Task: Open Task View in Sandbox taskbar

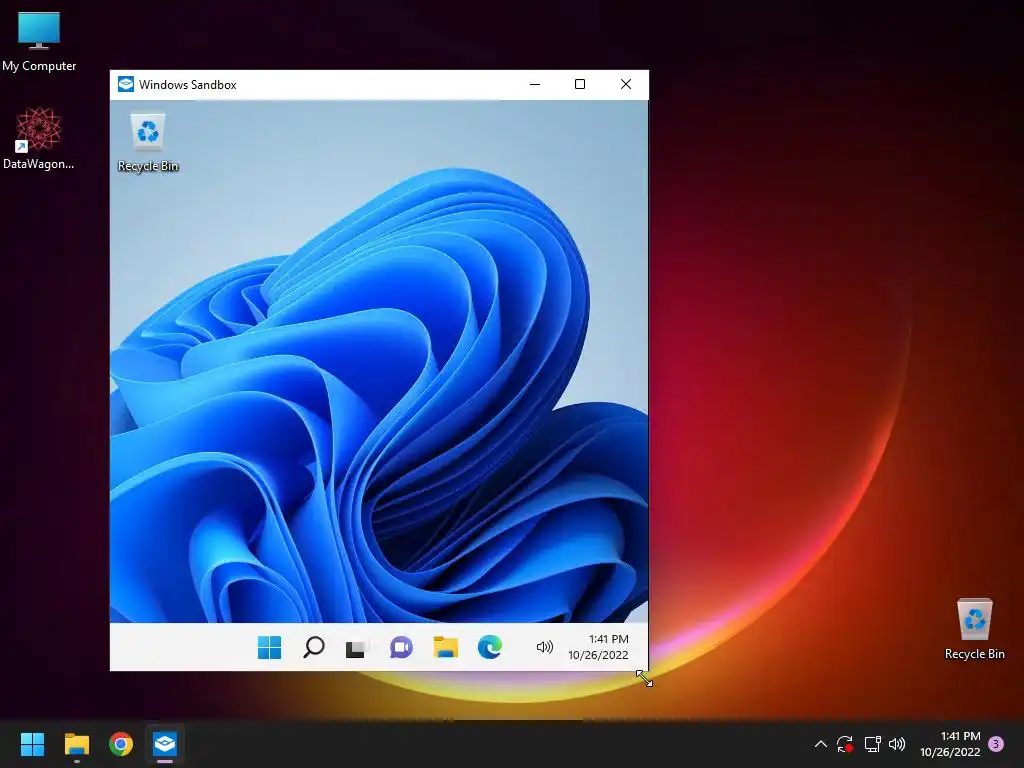Action: 357,648
